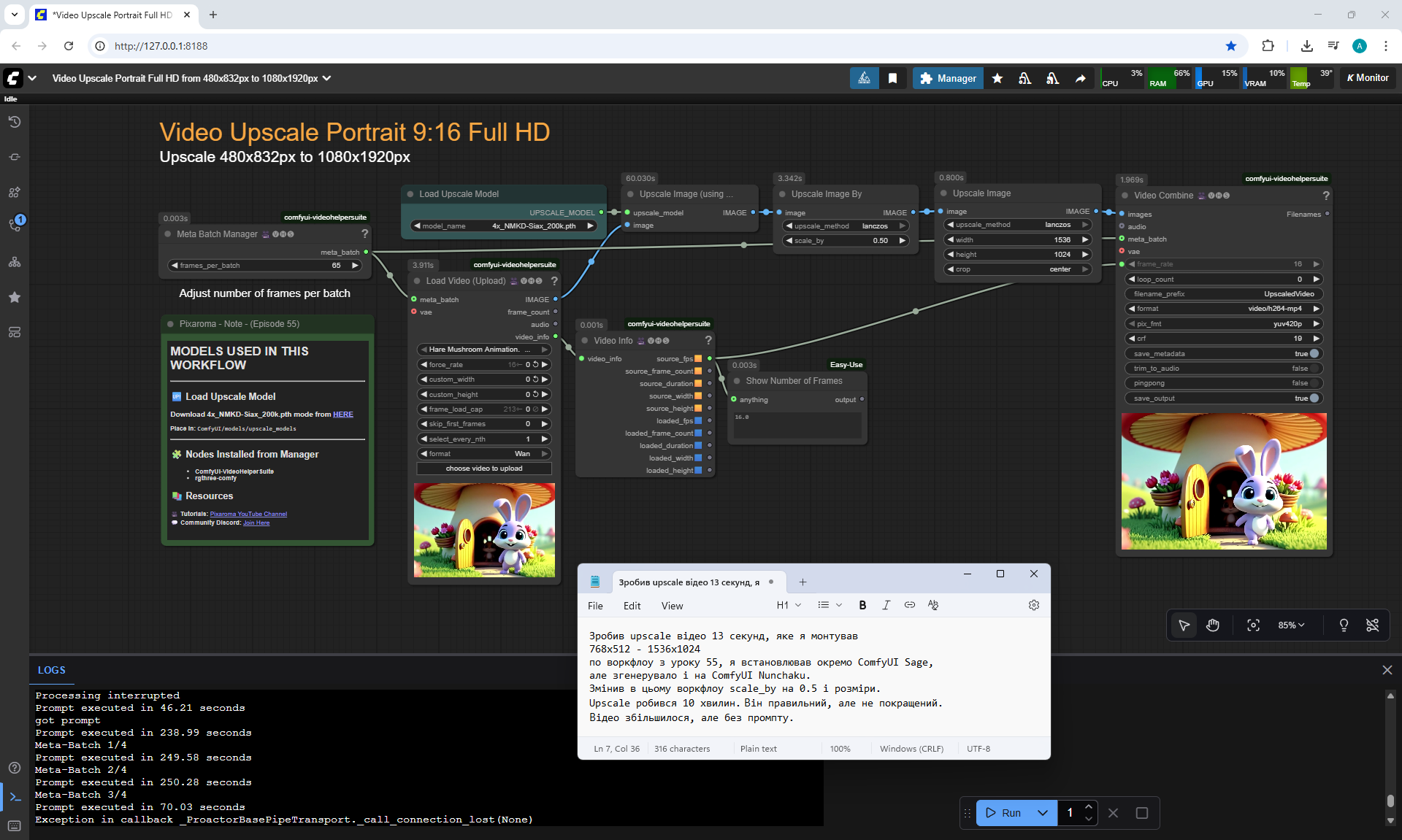Screen dimensions: 1402x840
Task: Toggle the save_metadata switch in Video Combine
Action: [1314, 353]
